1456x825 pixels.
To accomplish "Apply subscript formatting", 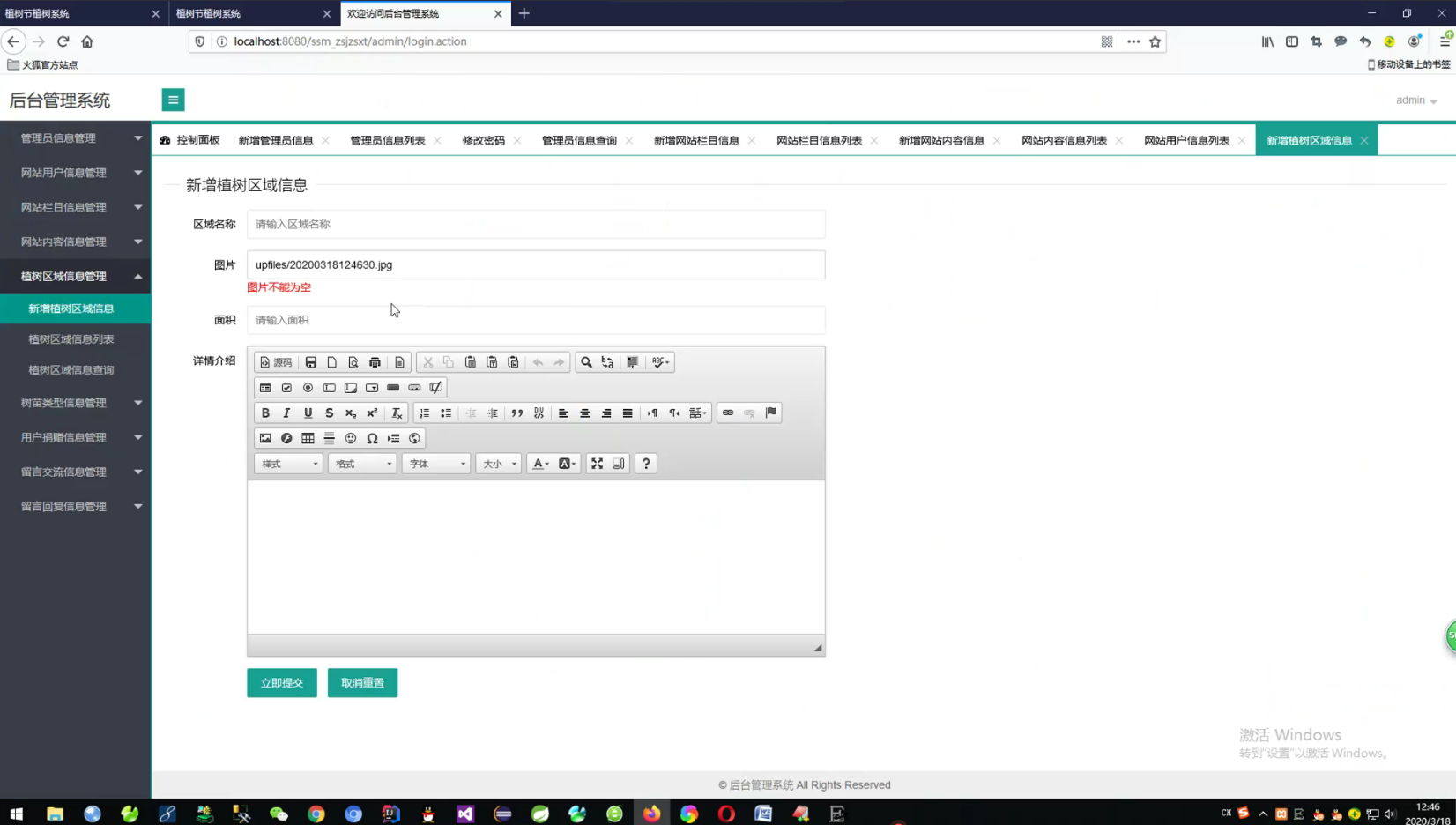I will click(351, 412).
